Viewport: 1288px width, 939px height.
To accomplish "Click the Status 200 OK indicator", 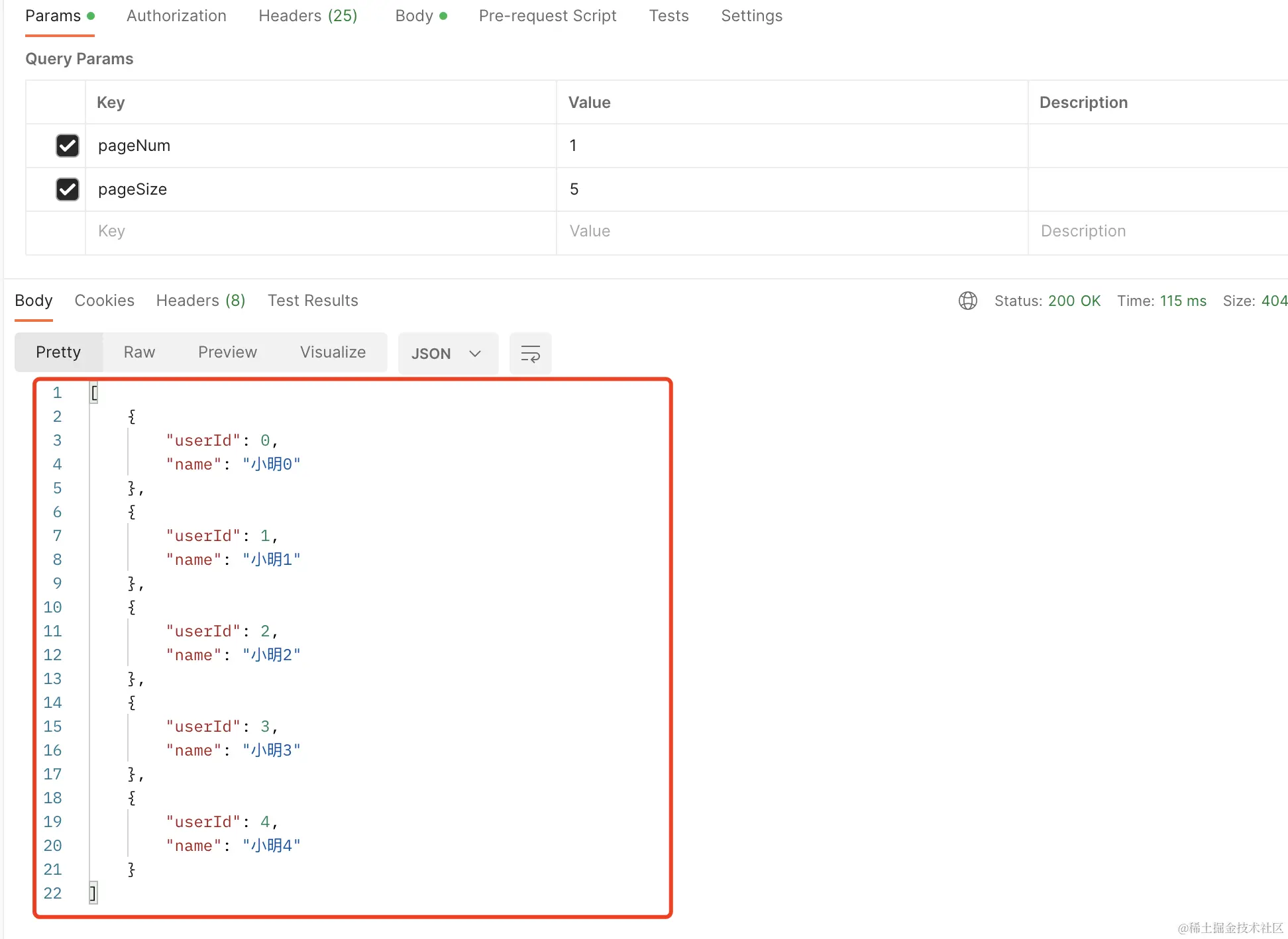I will click(x=1047, y=301).
